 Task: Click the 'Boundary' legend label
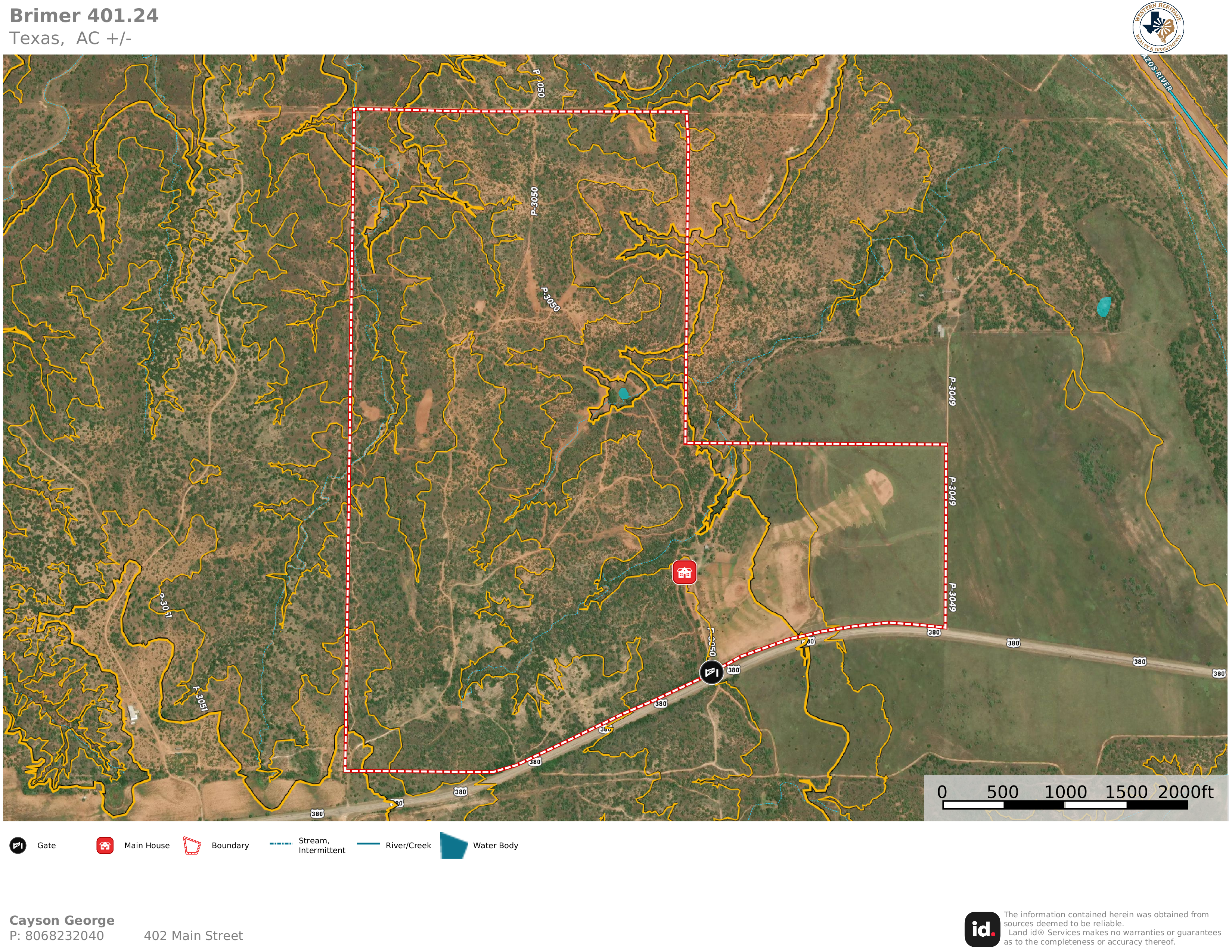click(230, 845)
